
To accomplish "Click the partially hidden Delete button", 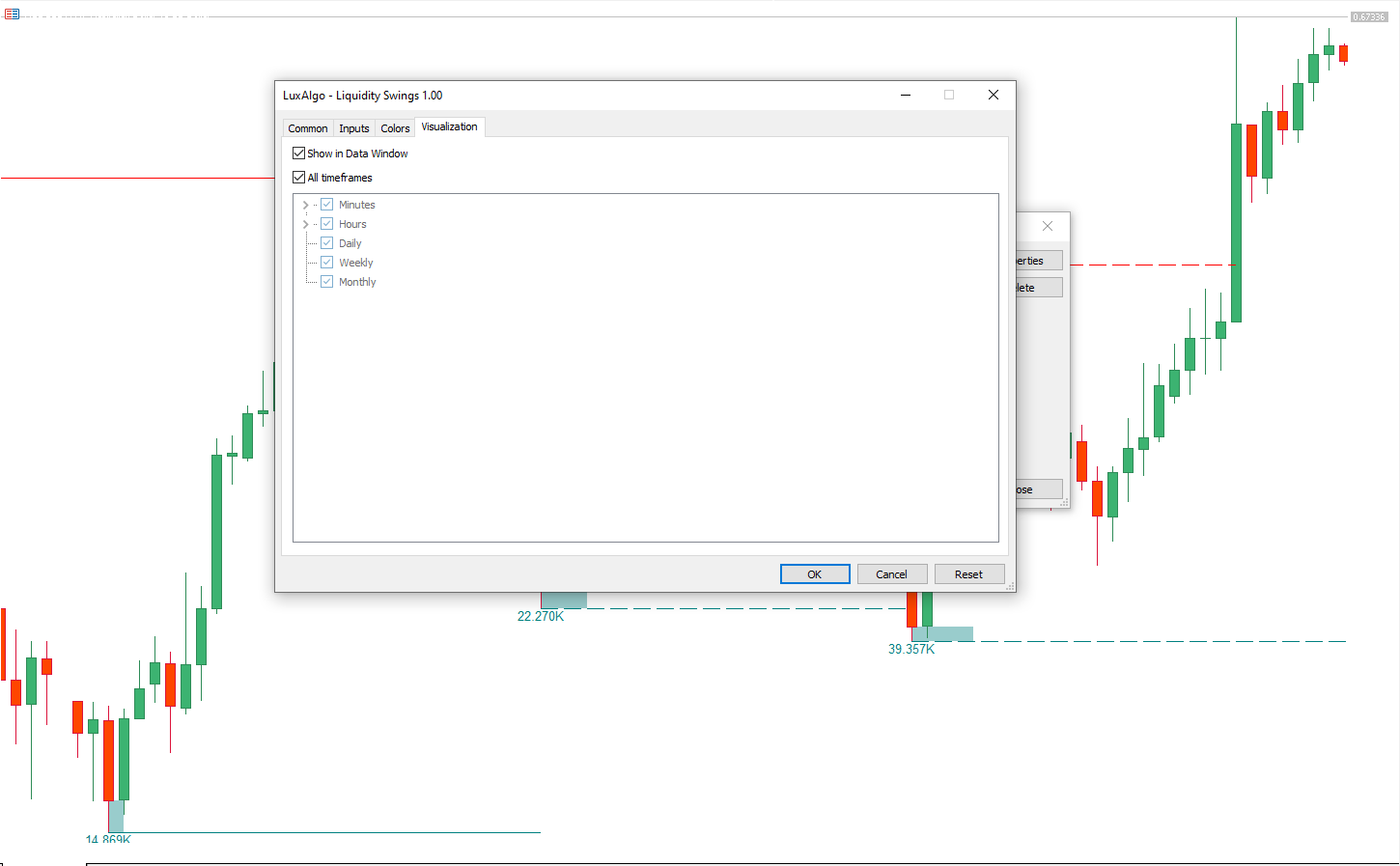I will pyautogui.click(x=1039, y=288).
